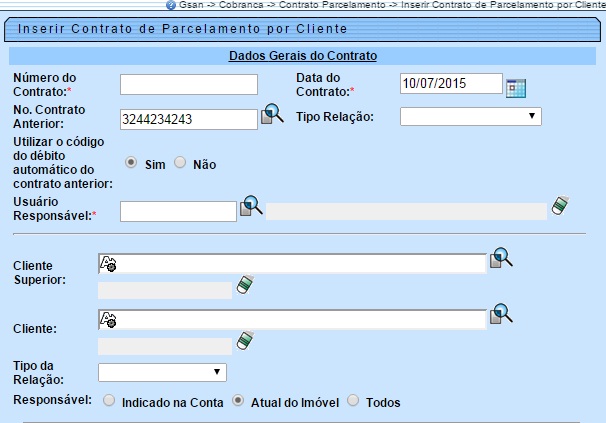
Task: Open the Tipo Relação dropdown
Action: [470, 117]
